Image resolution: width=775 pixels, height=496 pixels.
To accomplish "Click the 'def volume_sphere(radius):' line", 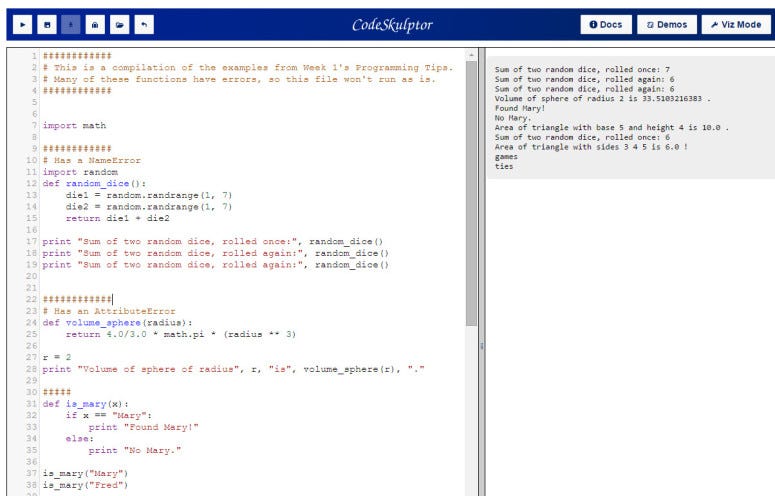I will 118,323.
